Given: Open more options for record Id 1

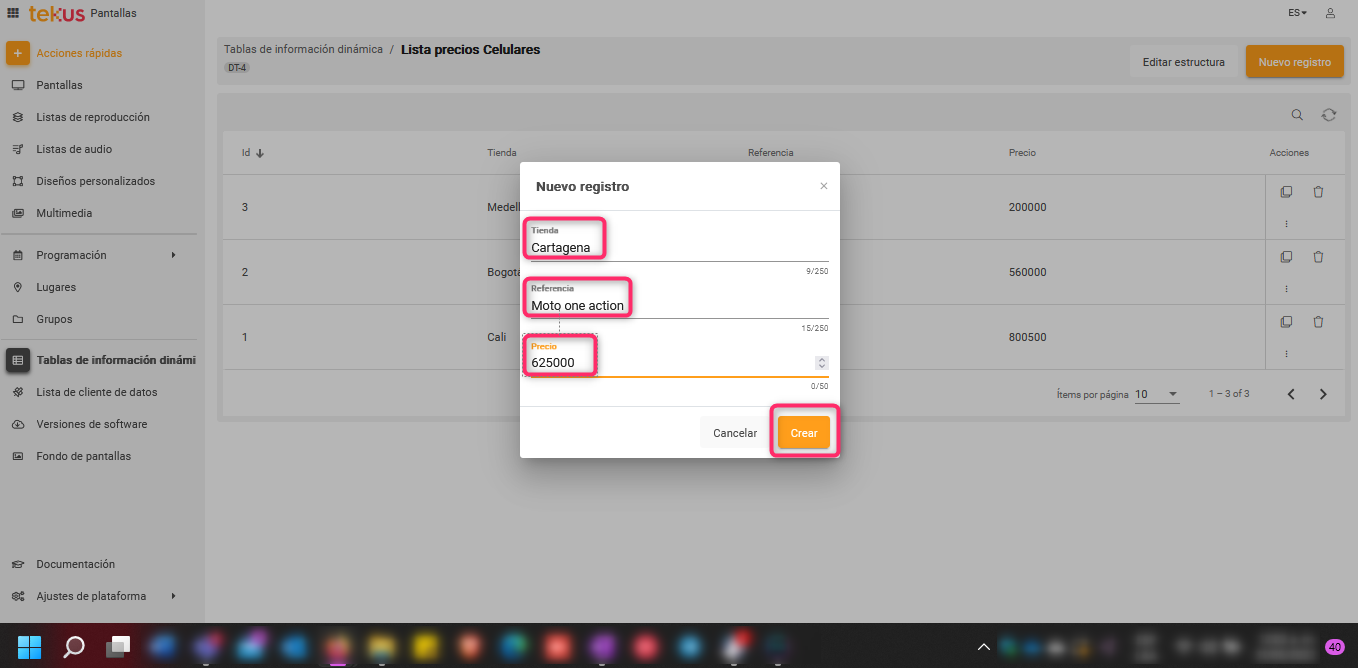Looking at the screenshot, I should point(1287,354).
